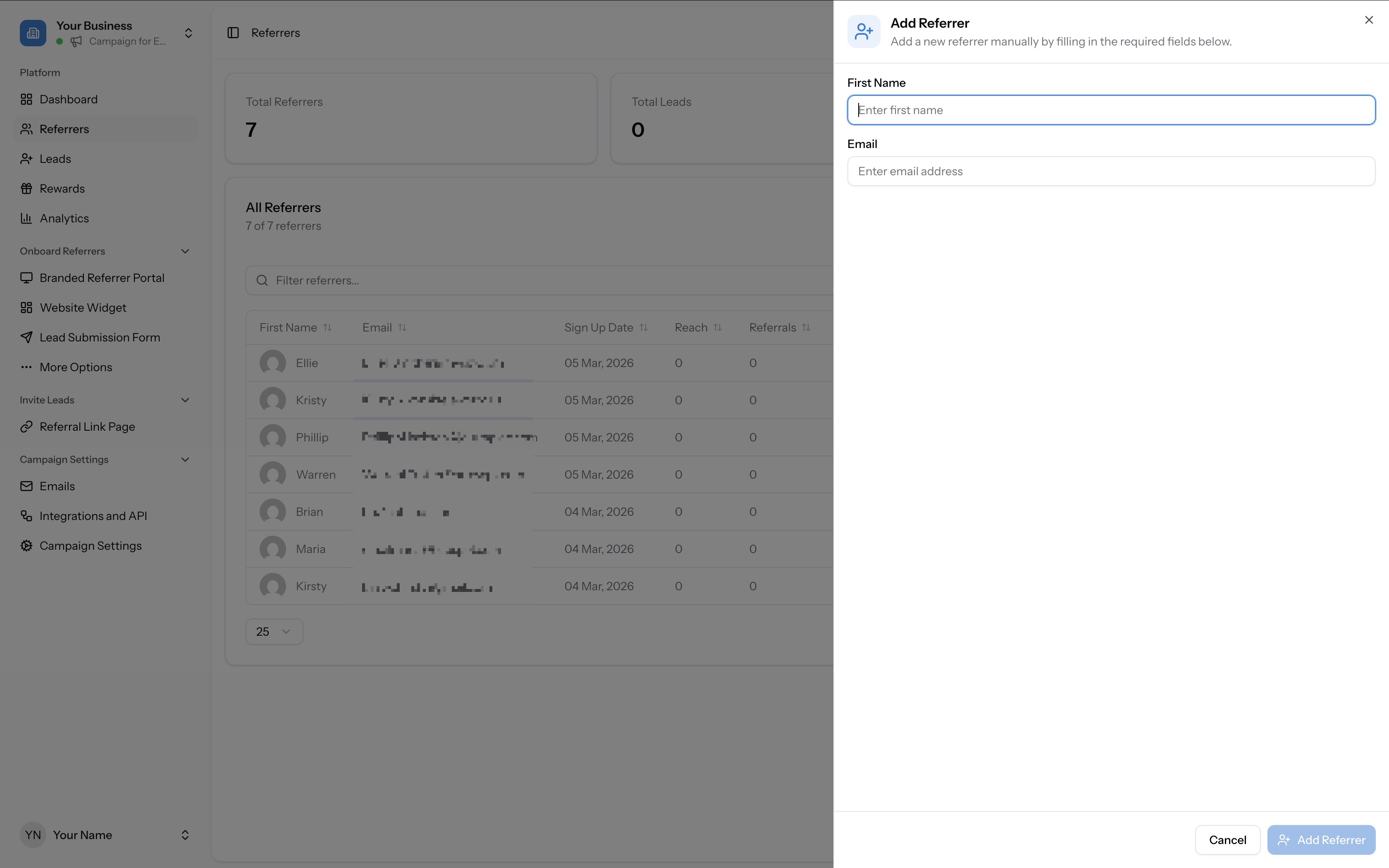Select the Dashboard grid icon
The width and height of the screenshot is (1389, 868).
click(x=26, y=99)
